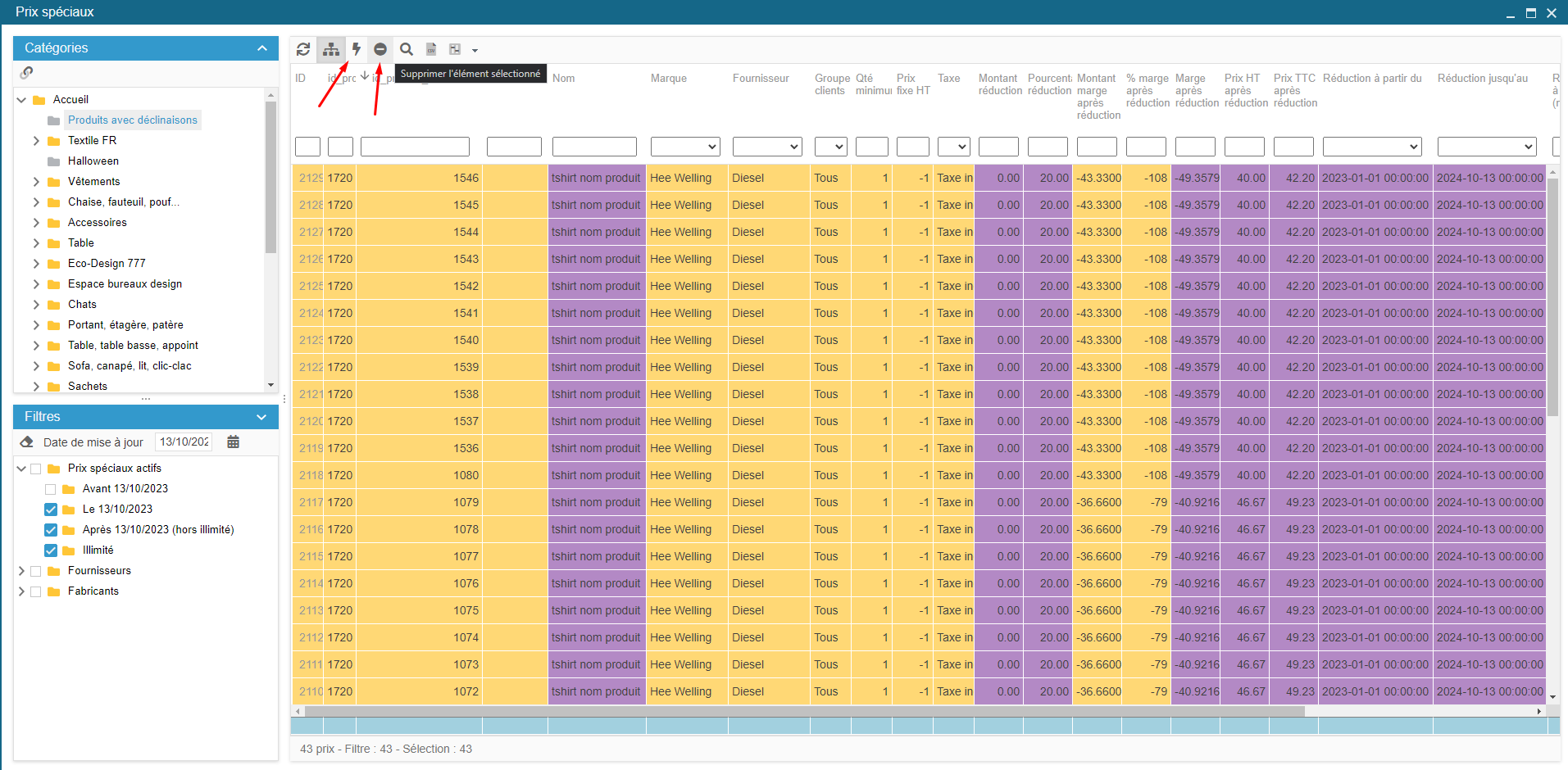1568x770 pixels.
Task: Tick the Fournisseurs filter checkbox
Action: point(36,571)
